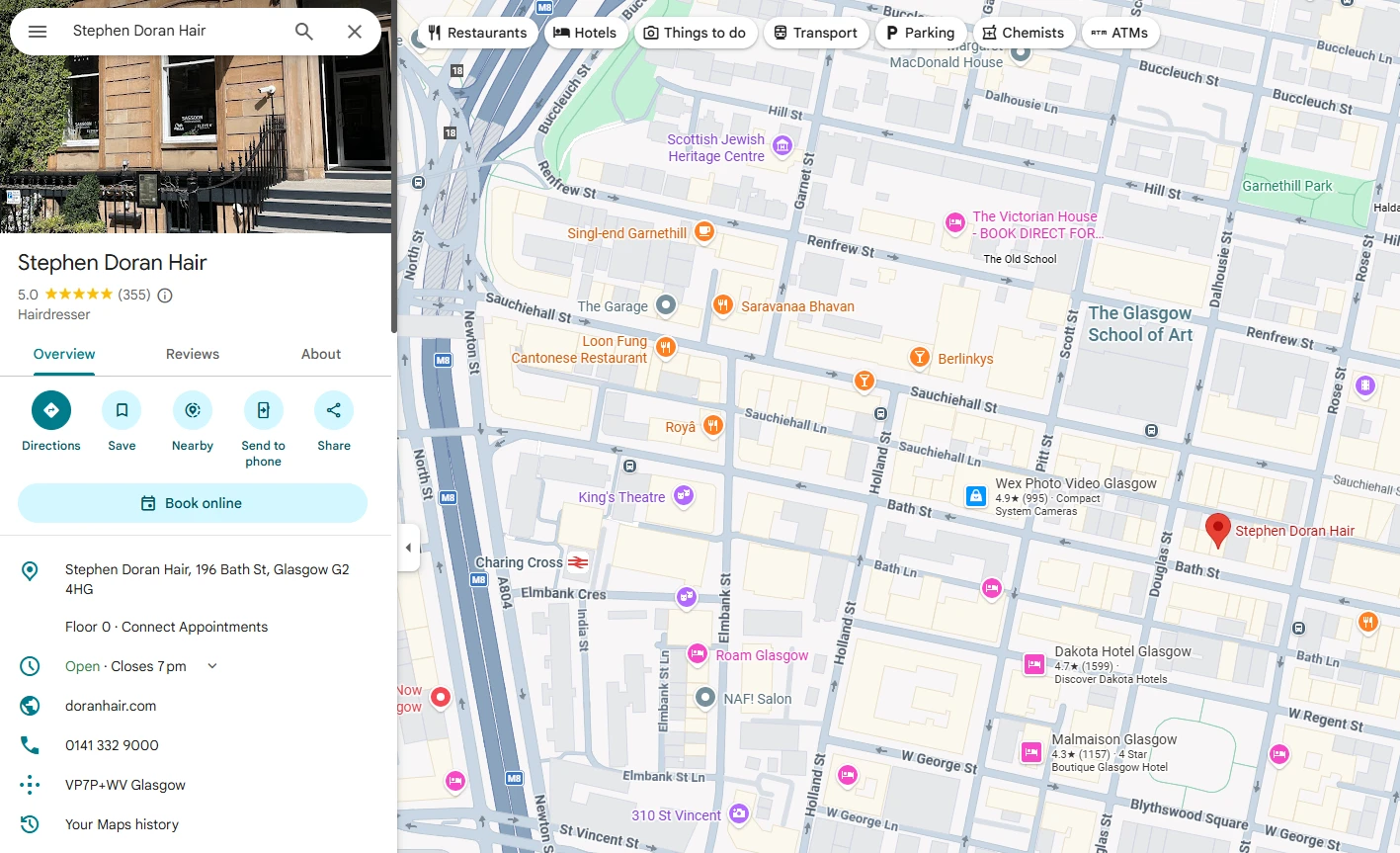The width and height of the screenshot is (1400, 853).
Task: Select the Dakota Hotel Glasgow marker
Action: pyautogui.click(x=1034, y=664)
